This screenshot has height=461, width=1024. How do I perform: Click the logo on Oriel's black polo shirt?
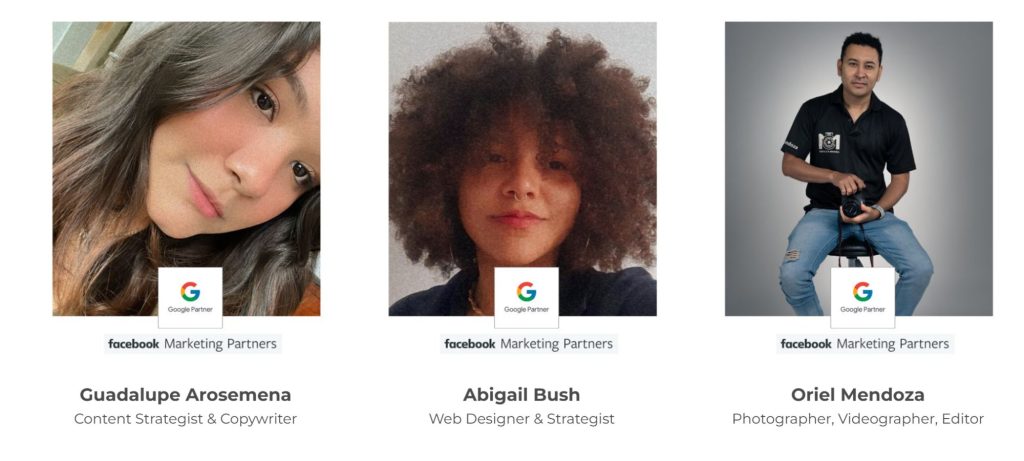829,142
